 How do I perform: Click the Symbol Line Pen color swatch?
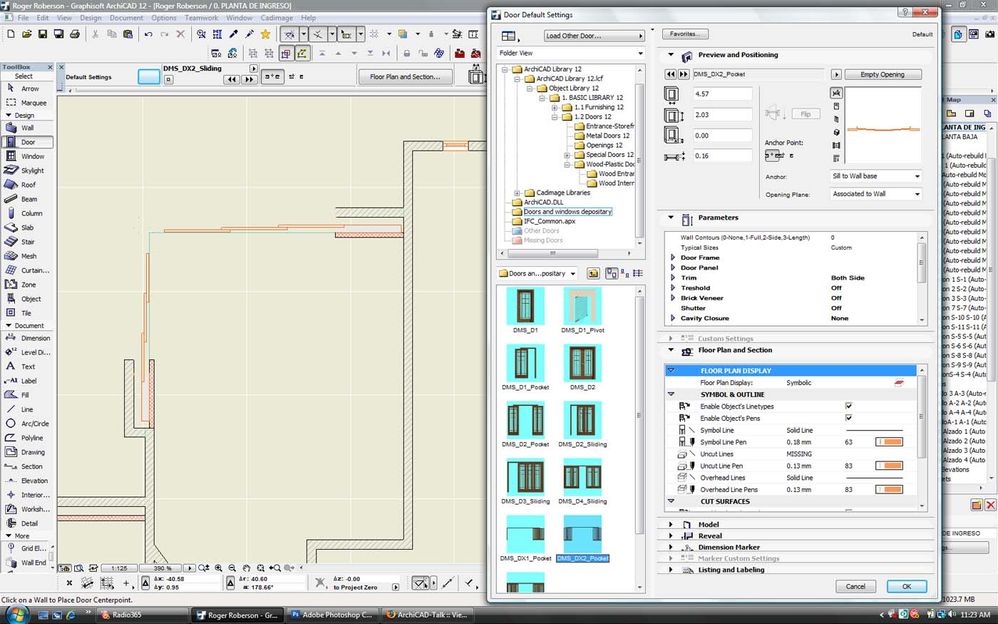[887, 442]
